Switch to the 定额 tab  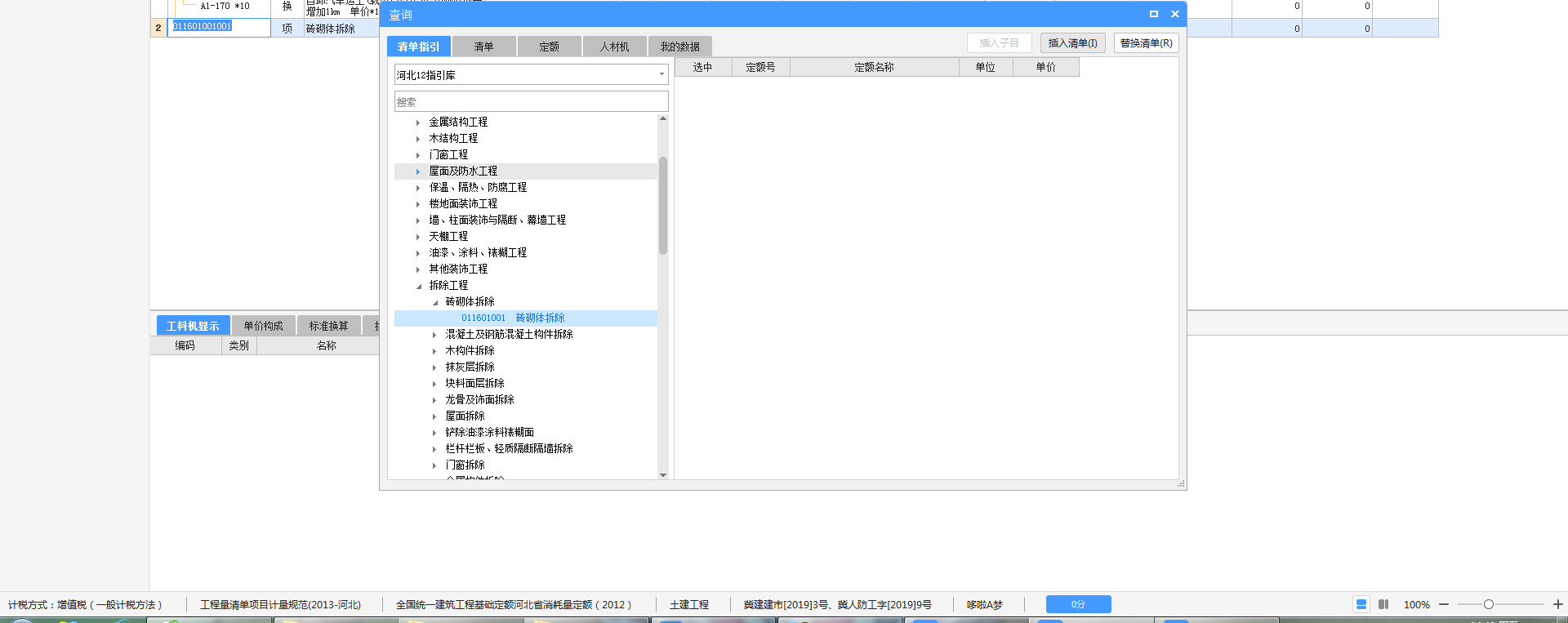549,47
